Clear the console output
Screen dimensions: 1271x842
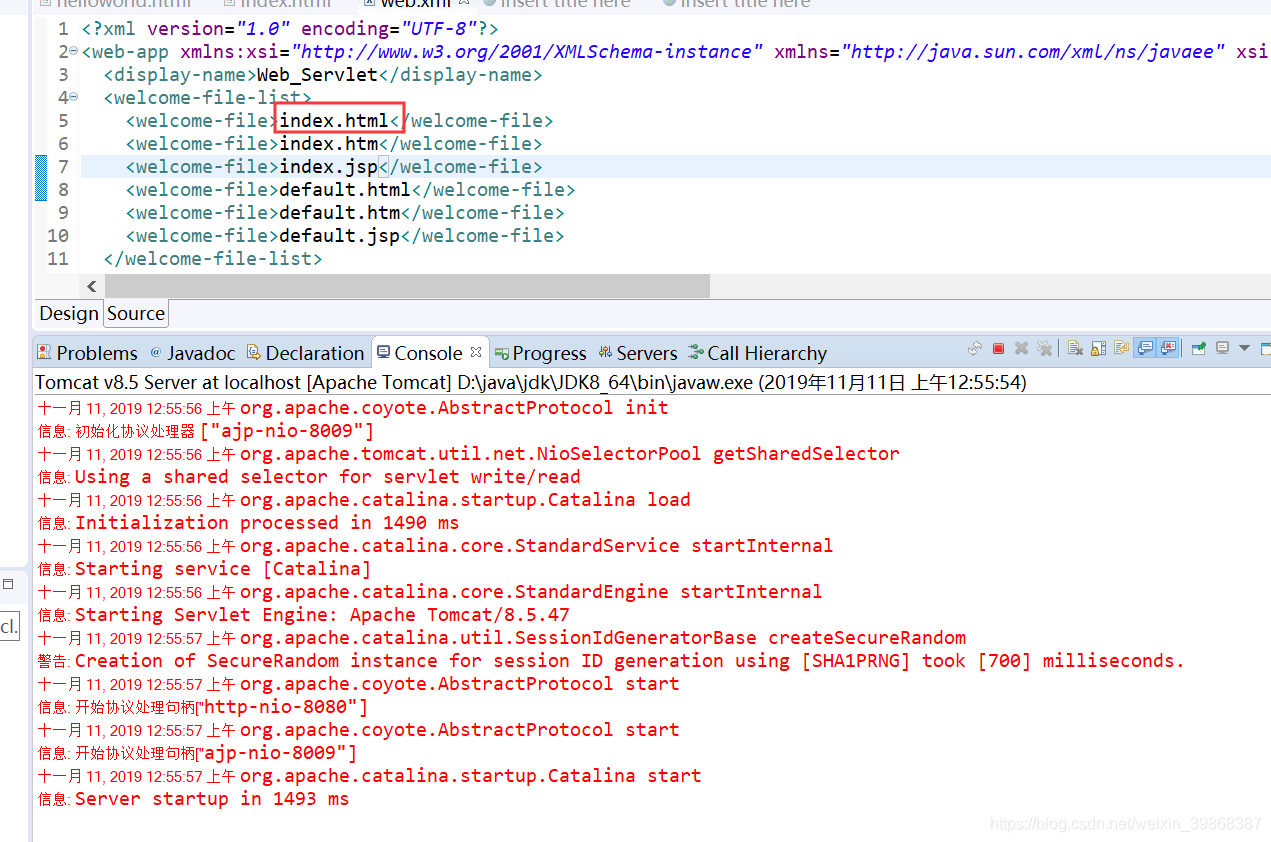click(1075, 348)
